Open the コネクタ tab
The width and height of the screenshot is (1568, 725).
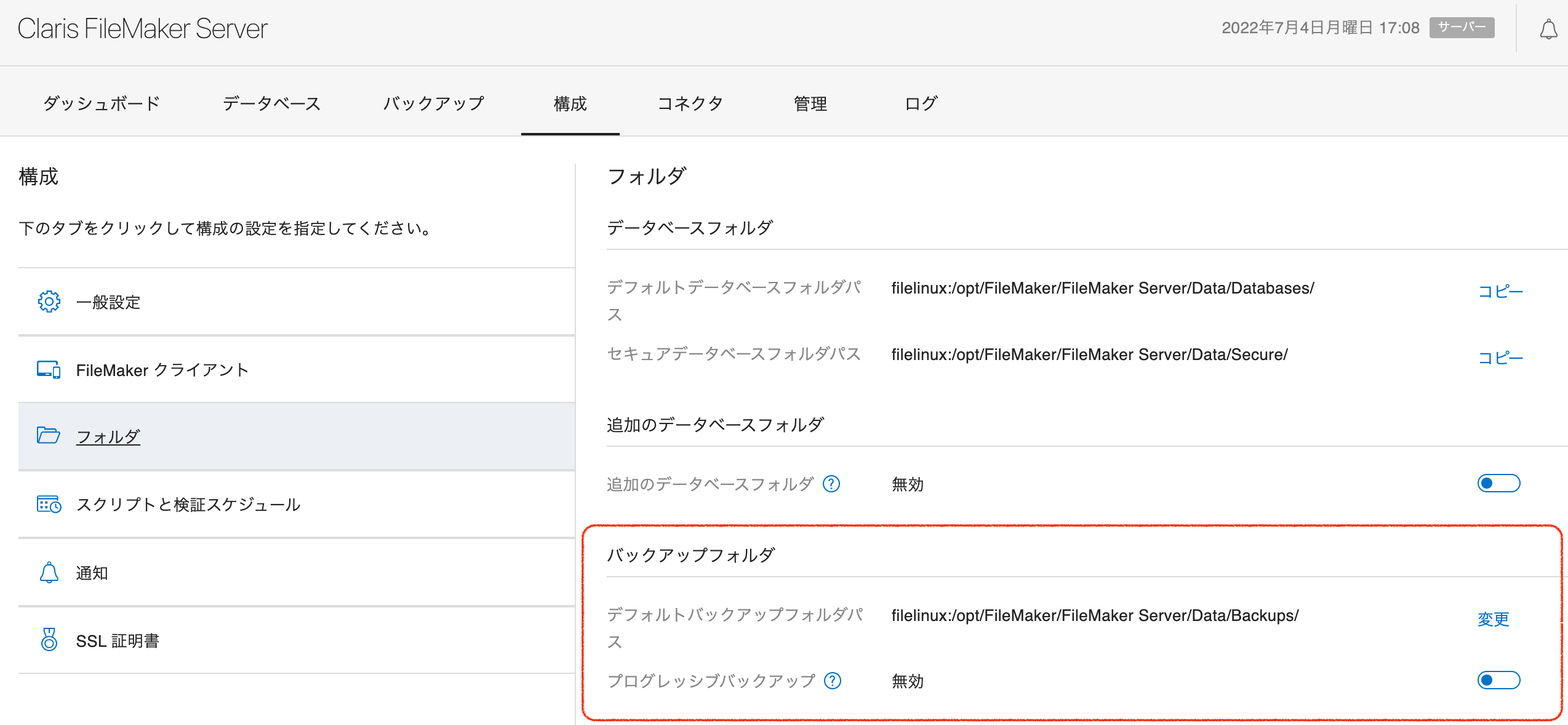coord(690,103)
